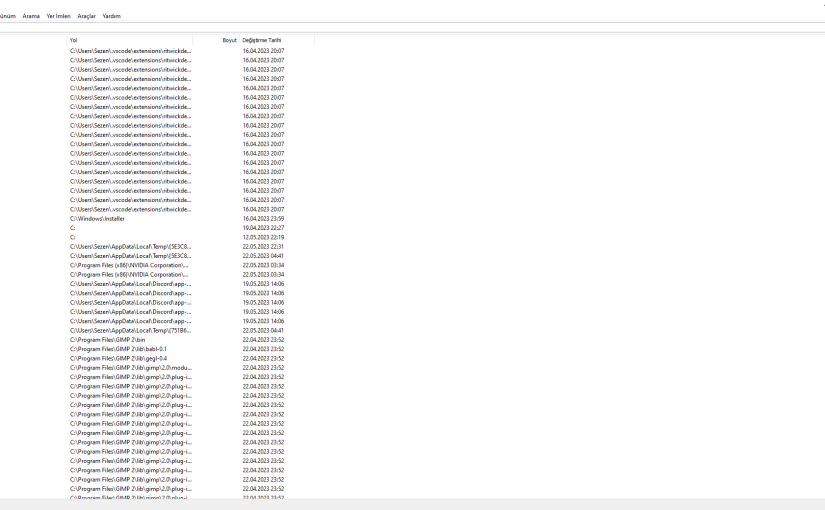
Task: Click the date in the babl-0.1 row
Action: point(263,349)
